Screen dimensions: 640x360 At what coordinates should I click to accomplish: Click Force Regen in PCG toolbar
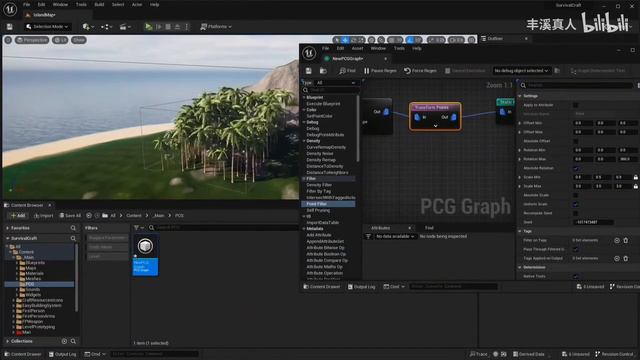420,71
